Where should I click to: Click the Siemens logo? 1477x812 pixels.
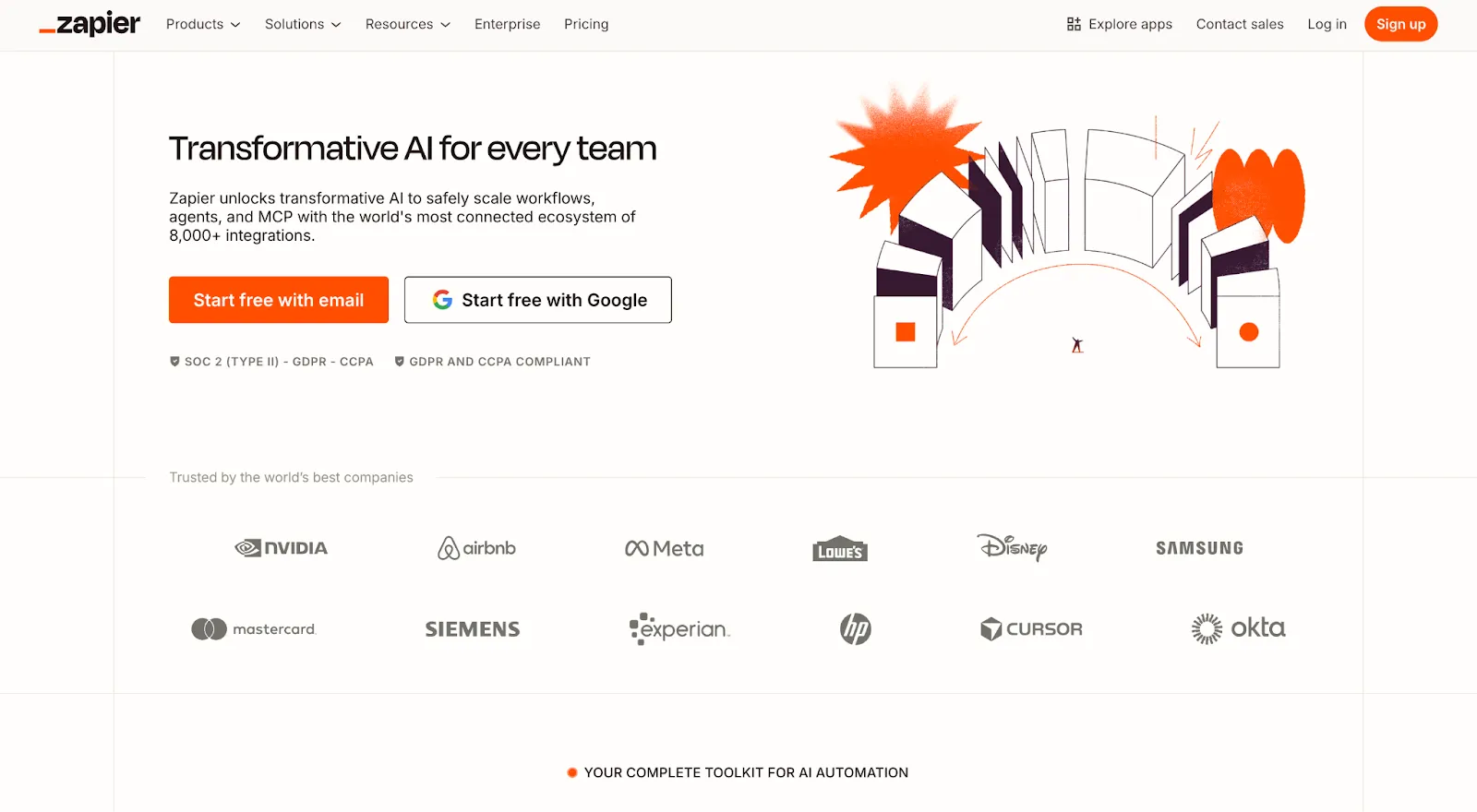click(x=473, y=629)
